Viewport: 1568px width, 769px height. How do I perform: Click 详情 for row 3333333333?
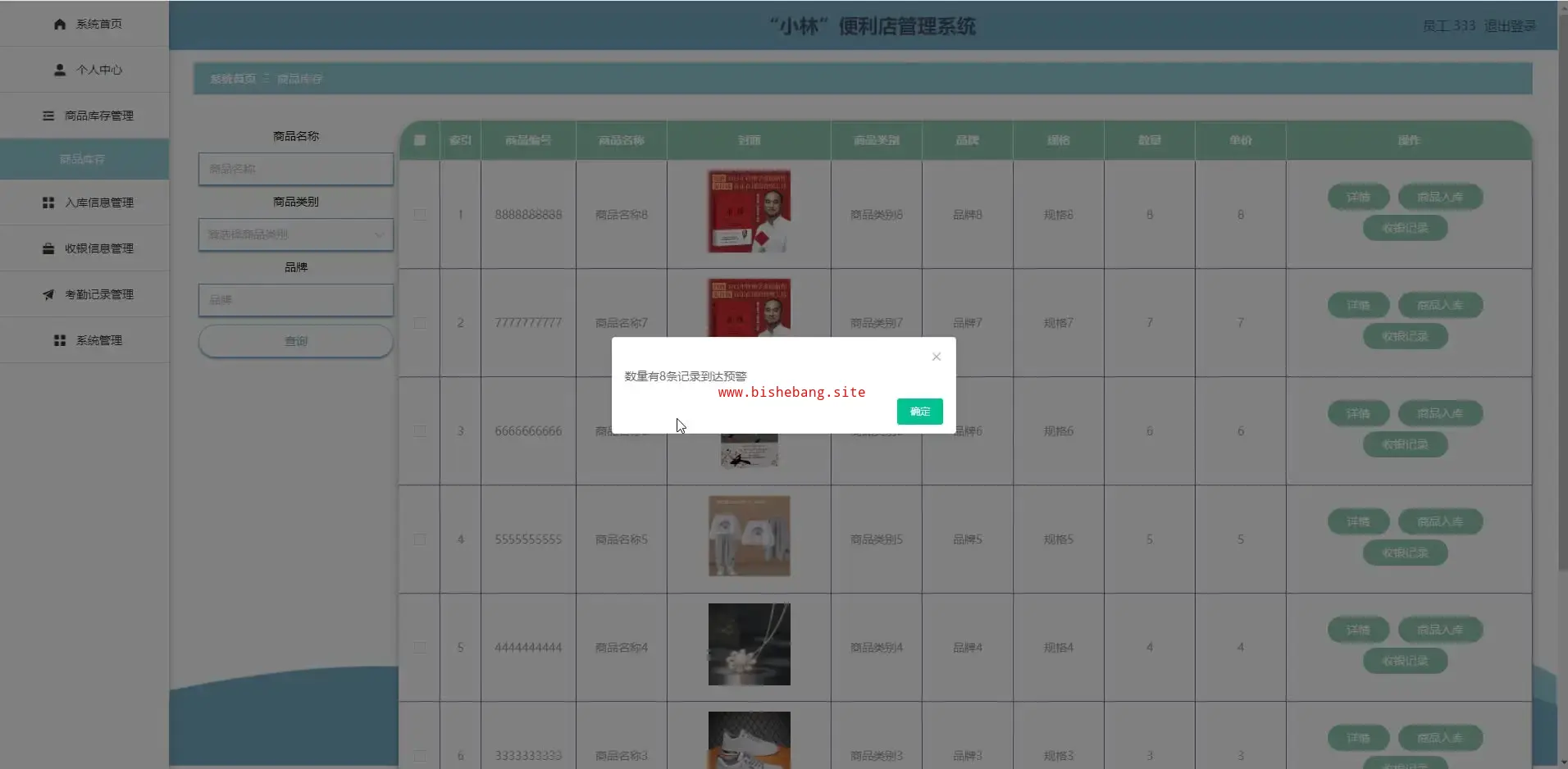click(x=1358, y=738)
